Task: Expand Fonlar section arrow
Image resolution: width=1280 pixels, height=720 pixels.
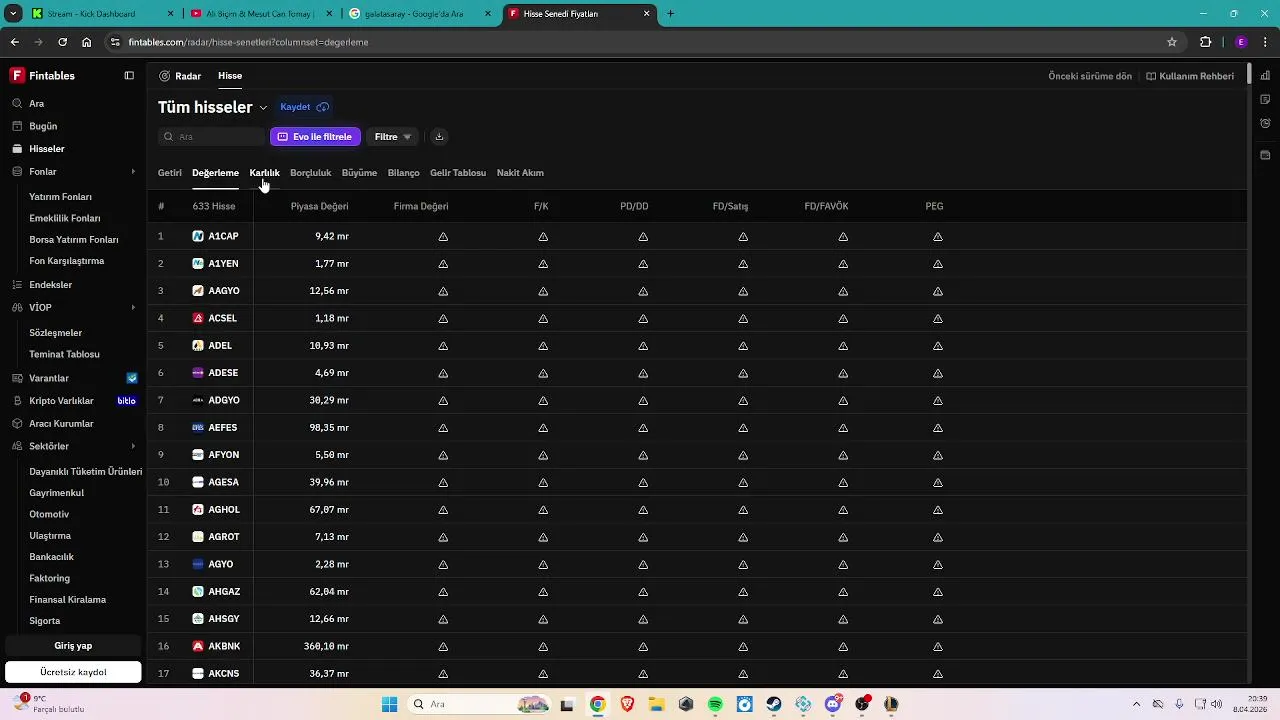Action: click(133, 172)
